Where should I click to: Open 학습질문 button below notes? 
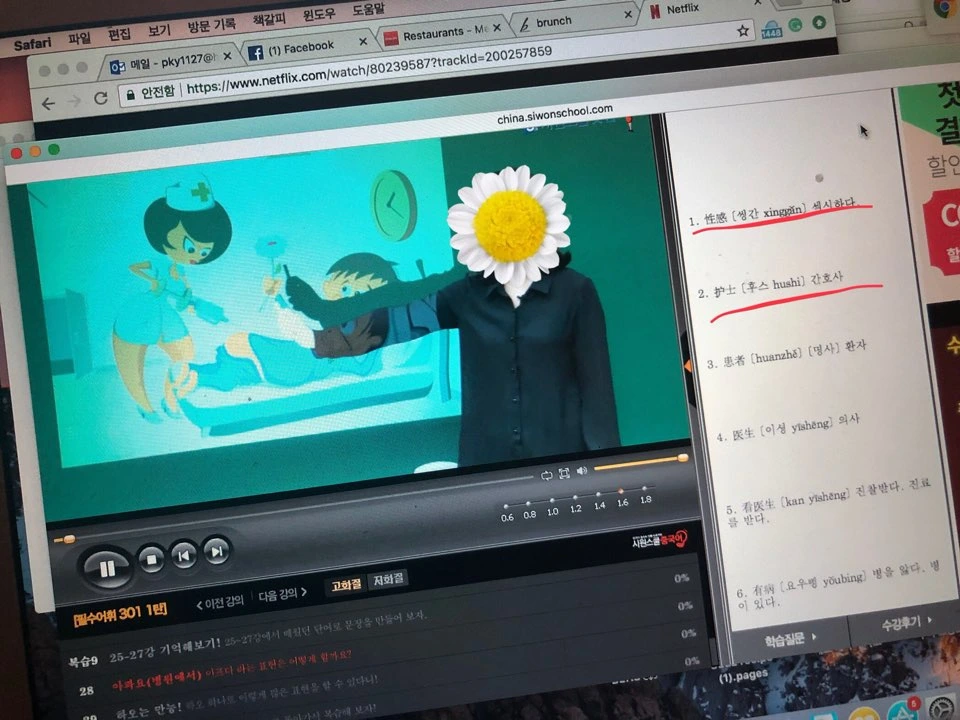[x=790, y=639]
